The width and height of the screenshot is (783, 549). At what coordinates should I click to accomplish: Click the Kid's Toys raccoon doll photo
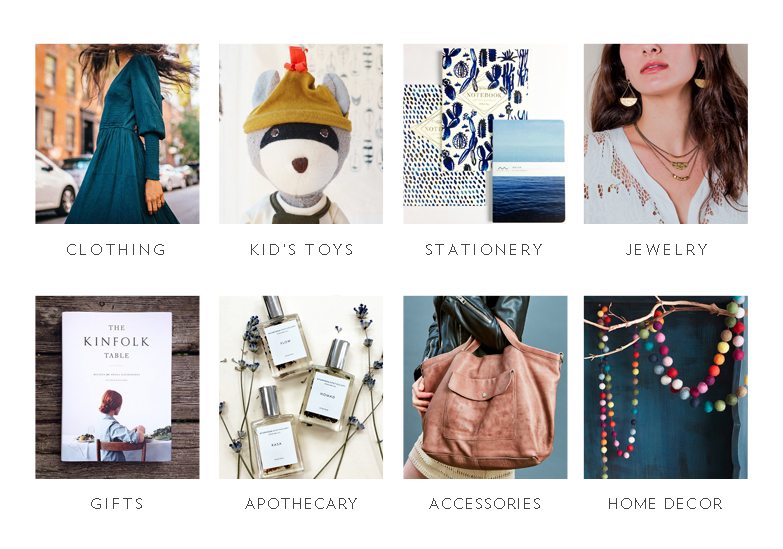(301, 134)
